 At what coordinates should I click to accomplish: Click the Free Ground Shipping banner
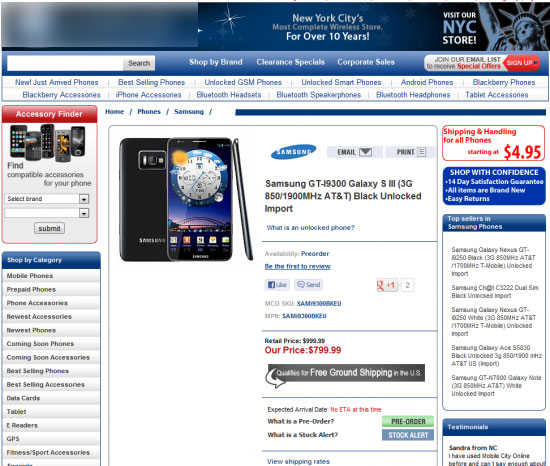point(345,375)
